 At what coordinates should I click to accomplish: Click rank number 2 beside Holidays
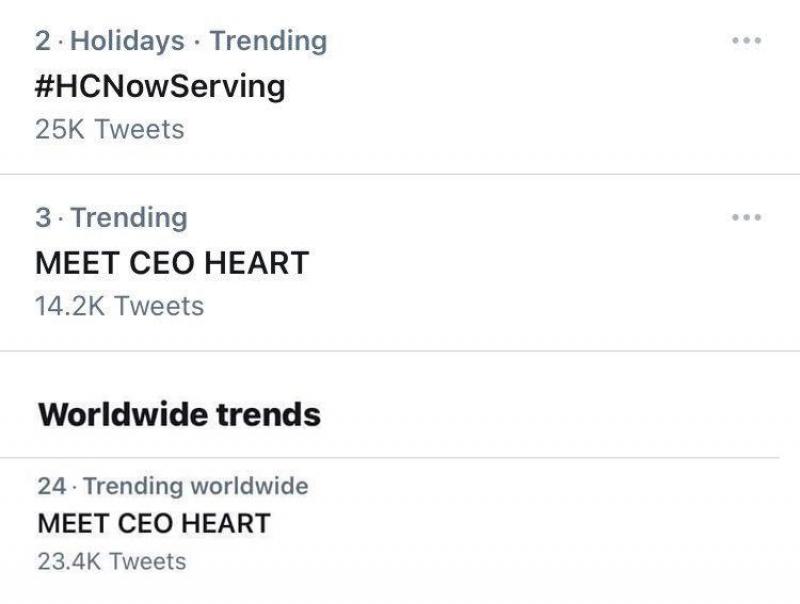pyautogui.click(x=42, y=41)
